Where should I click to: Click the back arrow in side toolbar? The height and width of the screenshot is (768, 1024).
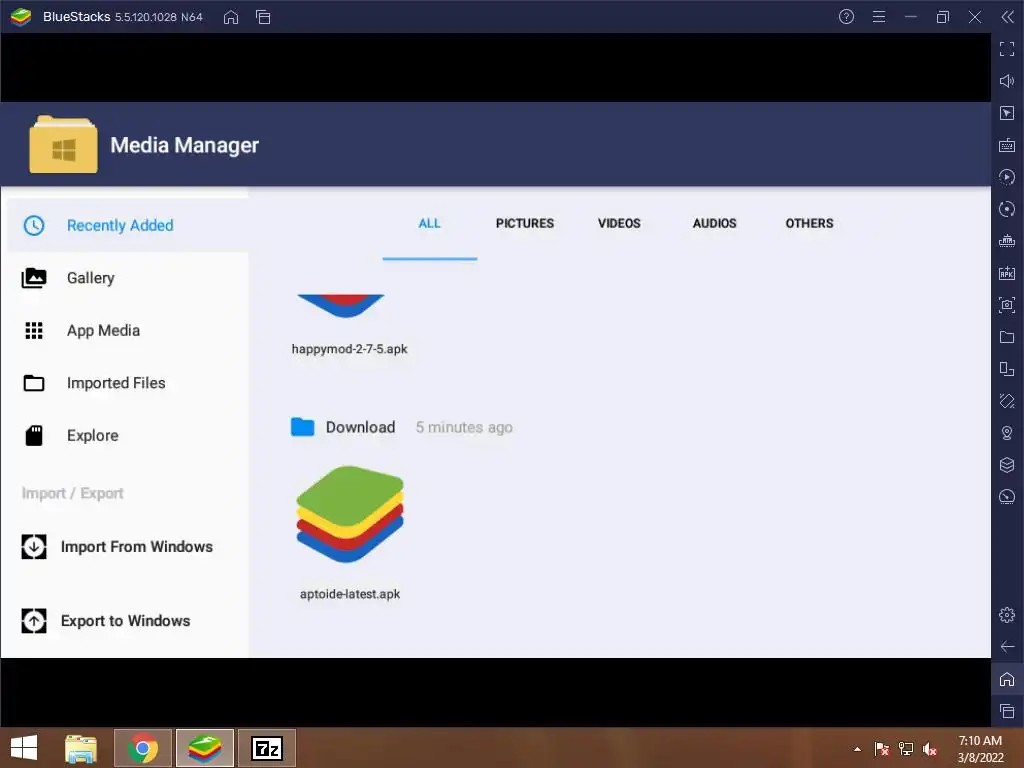tap(1007, 647)
